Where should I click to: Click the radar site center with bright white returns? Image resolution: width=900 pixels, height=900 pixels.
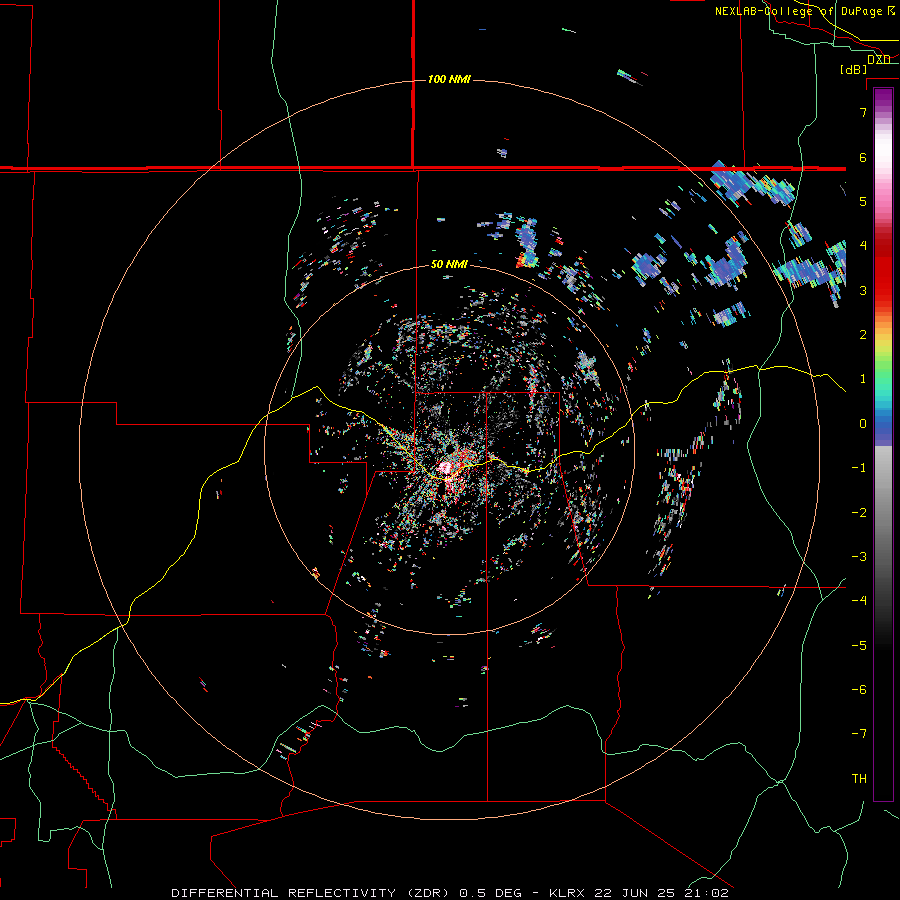[x=447, y=468]
